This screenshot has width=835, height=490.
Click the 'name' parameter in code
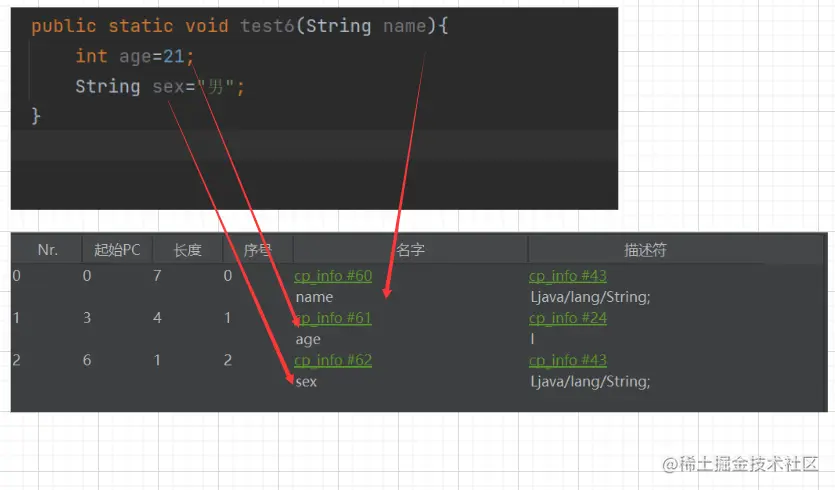pyautogui.click(x=404, y=26)
